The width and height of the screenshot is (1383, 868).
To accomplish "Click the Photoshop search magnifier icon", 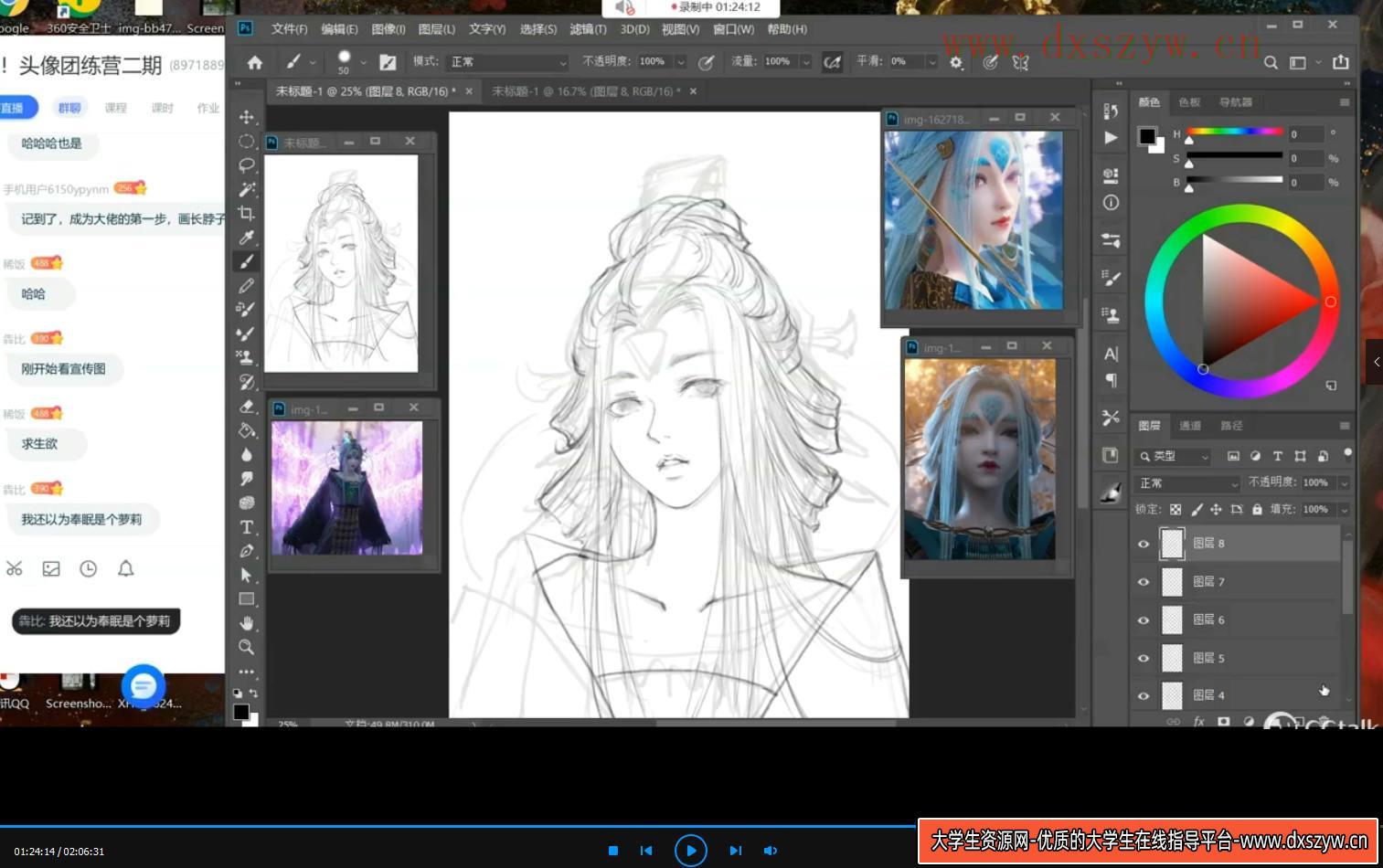I will pyautogui.click(x=1271, y=62).
